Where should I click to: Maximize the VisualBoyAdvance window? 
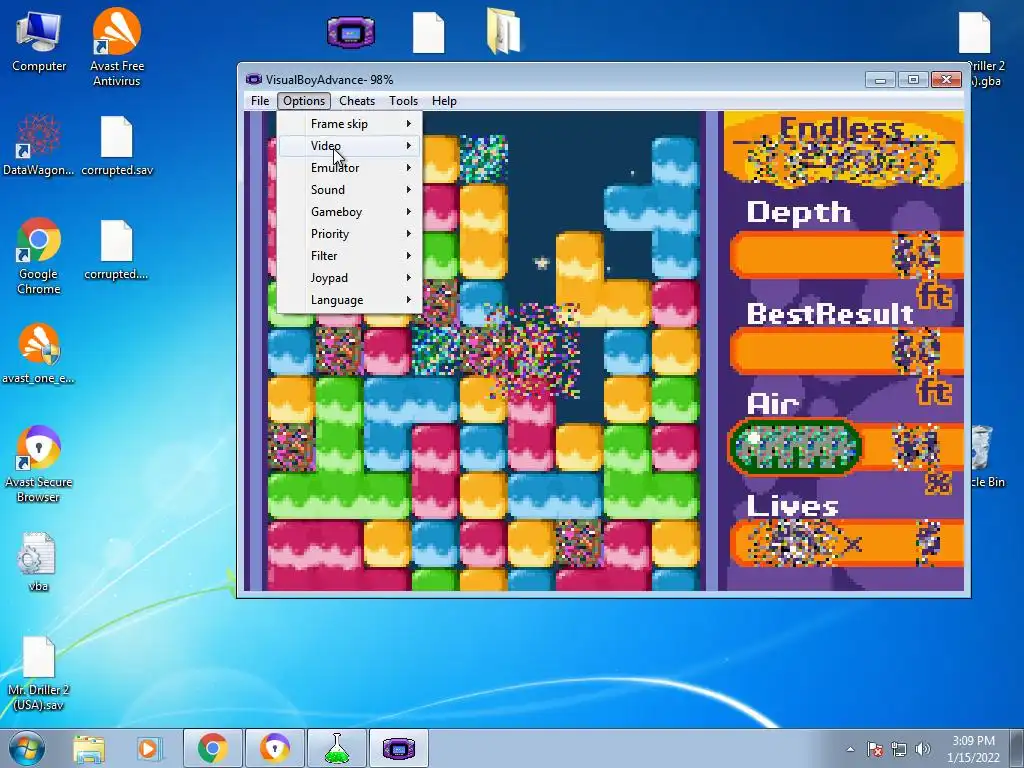913,80
